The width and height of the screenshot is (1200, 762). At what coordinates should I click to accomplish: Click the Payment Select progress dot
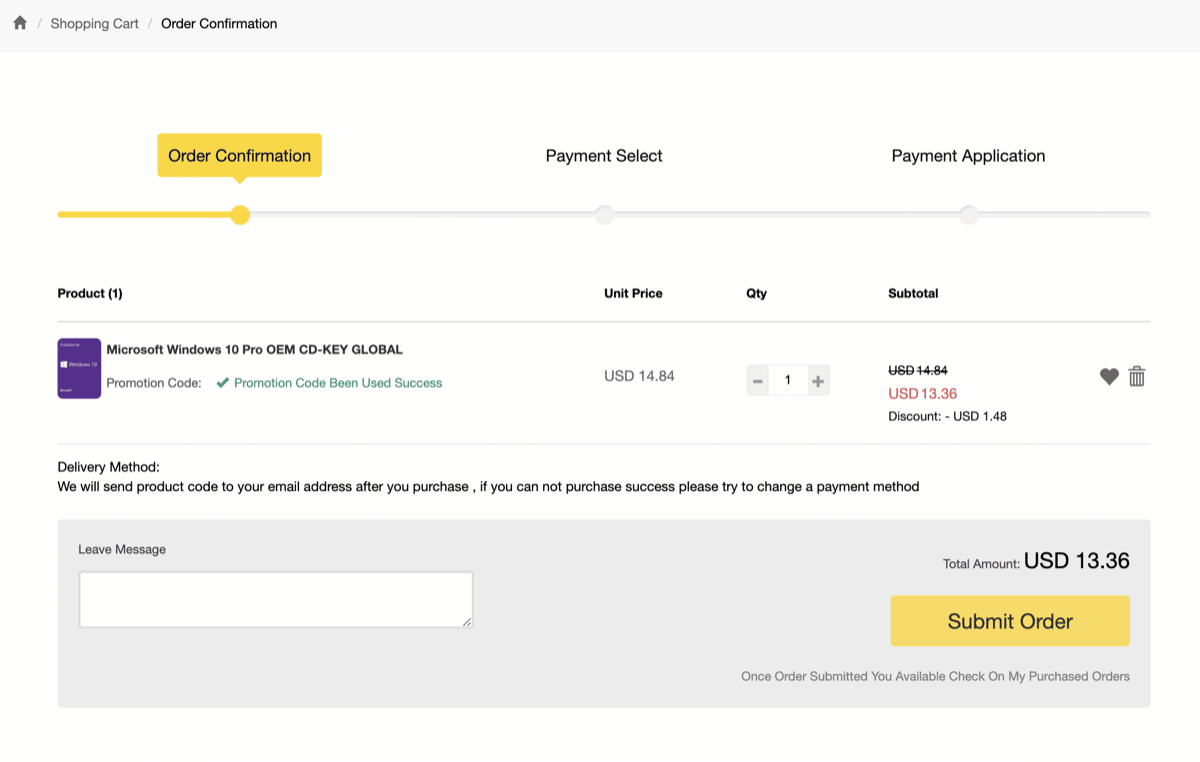(604, 215)
